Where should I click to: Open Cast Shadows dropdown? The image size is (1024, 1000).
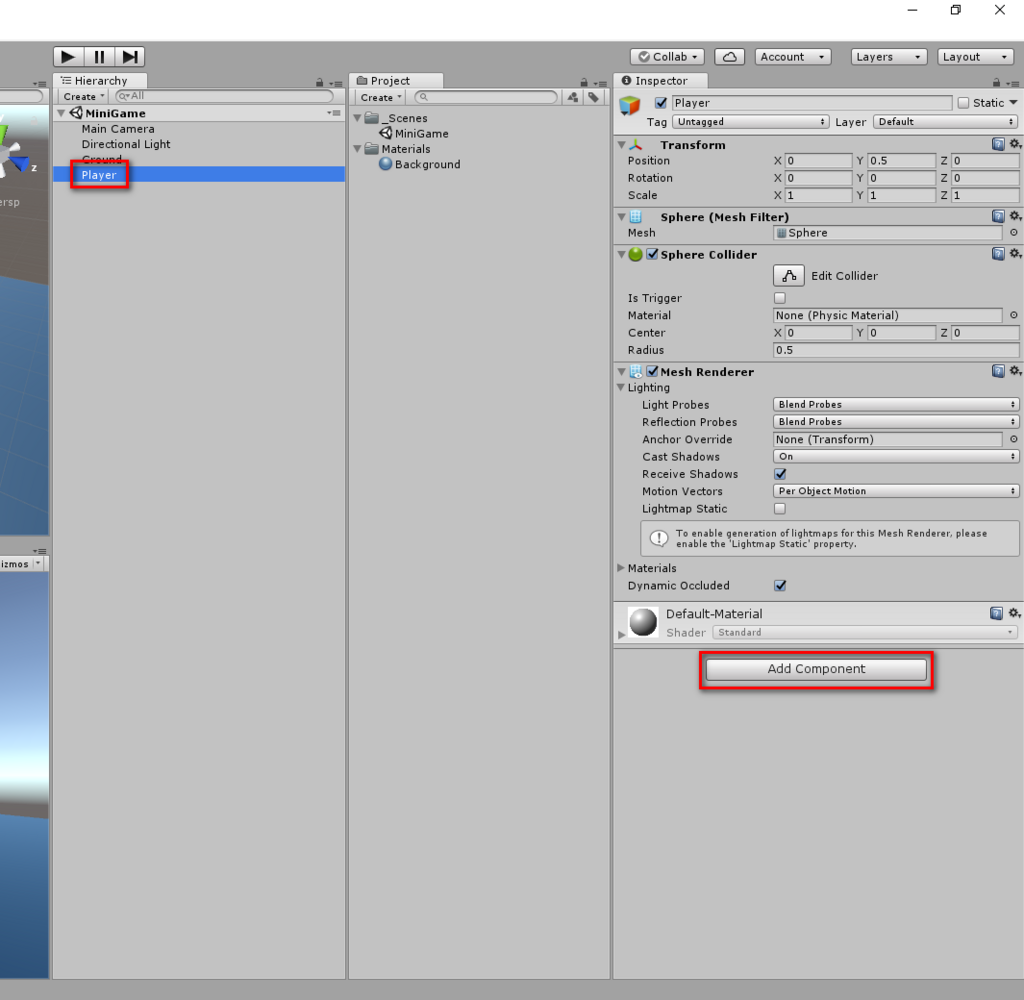(x=896, y=457)
